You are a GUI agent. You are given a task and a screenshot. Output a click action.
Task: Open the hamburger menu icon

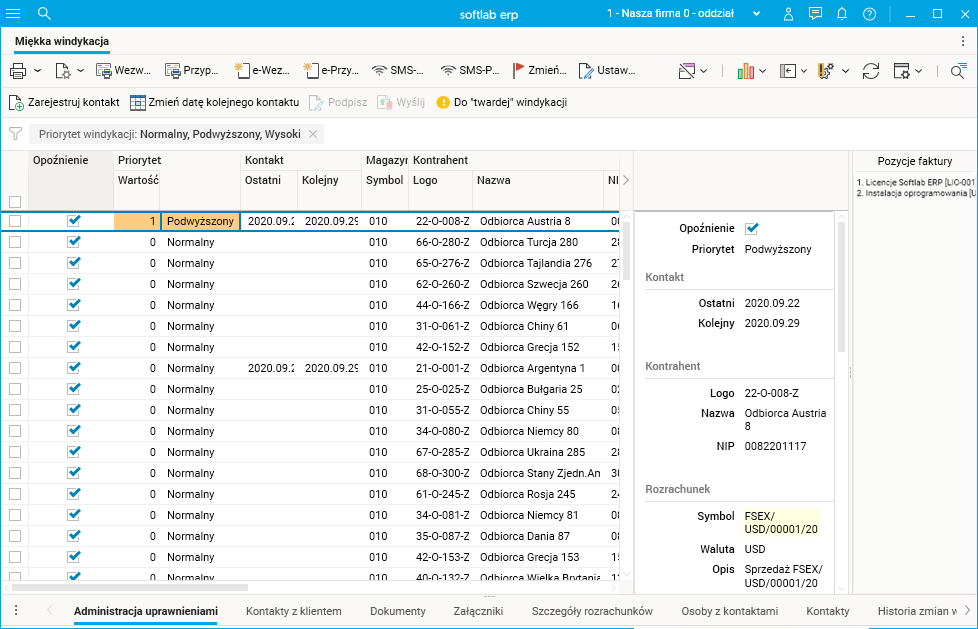[13, 13]
